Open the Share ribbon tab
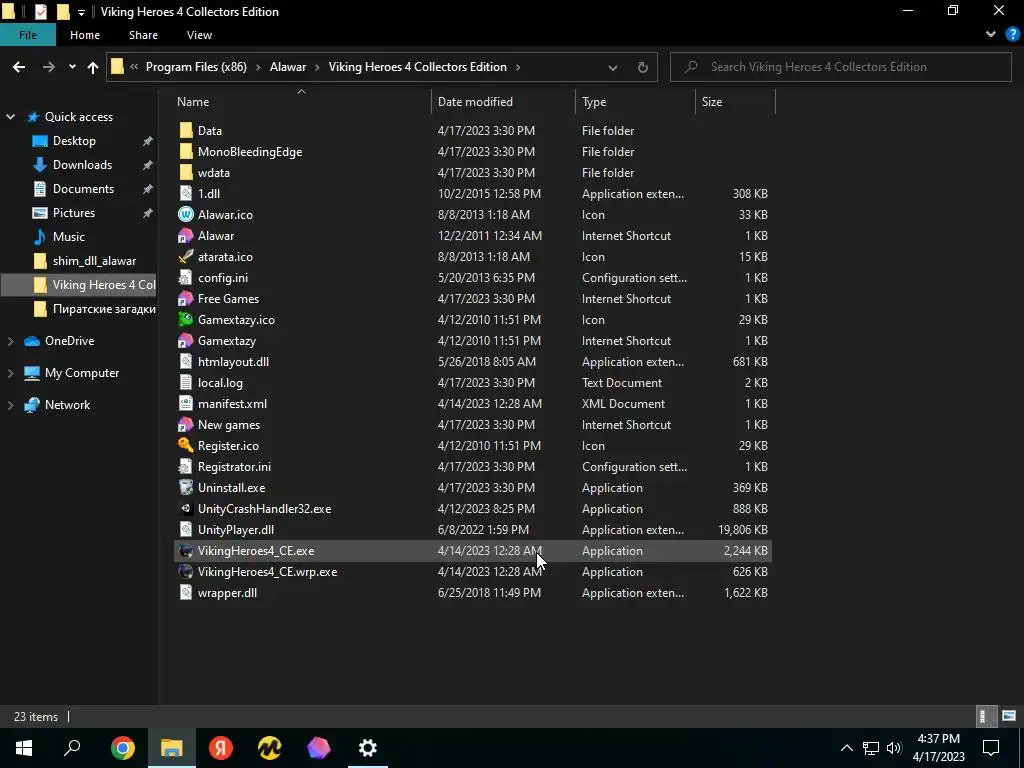Viewport: 1024px width, 768px height. point(143,35)
